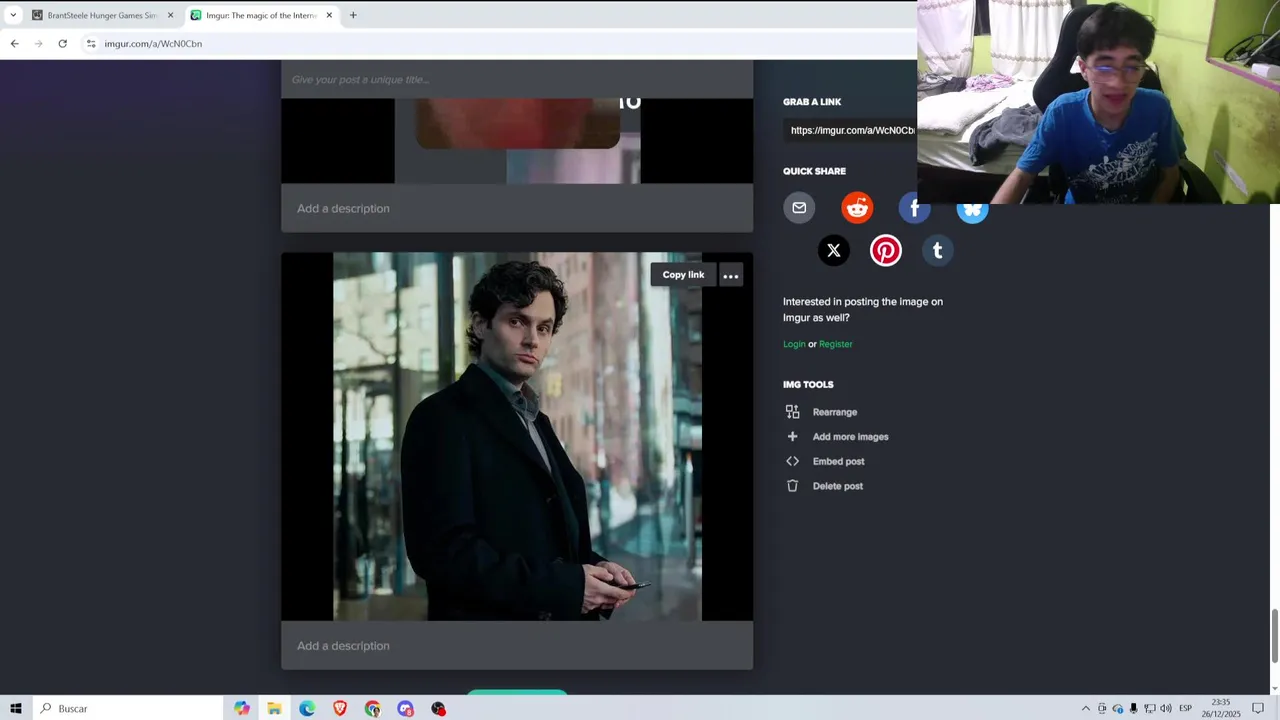Click the Embed post code icon
The image size is (1280, 720).
[x=792, y=461]
